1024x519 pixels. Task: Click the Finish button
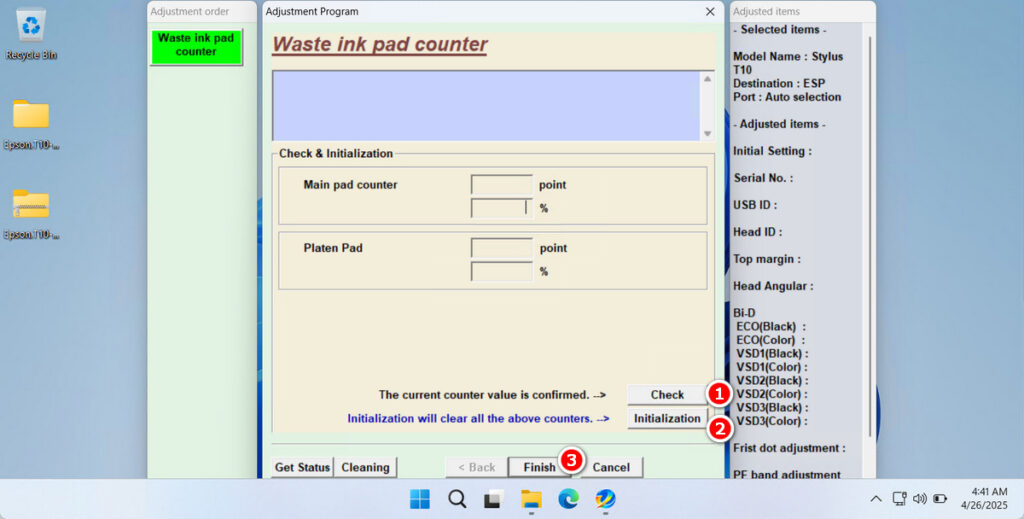tap(539, 467)
